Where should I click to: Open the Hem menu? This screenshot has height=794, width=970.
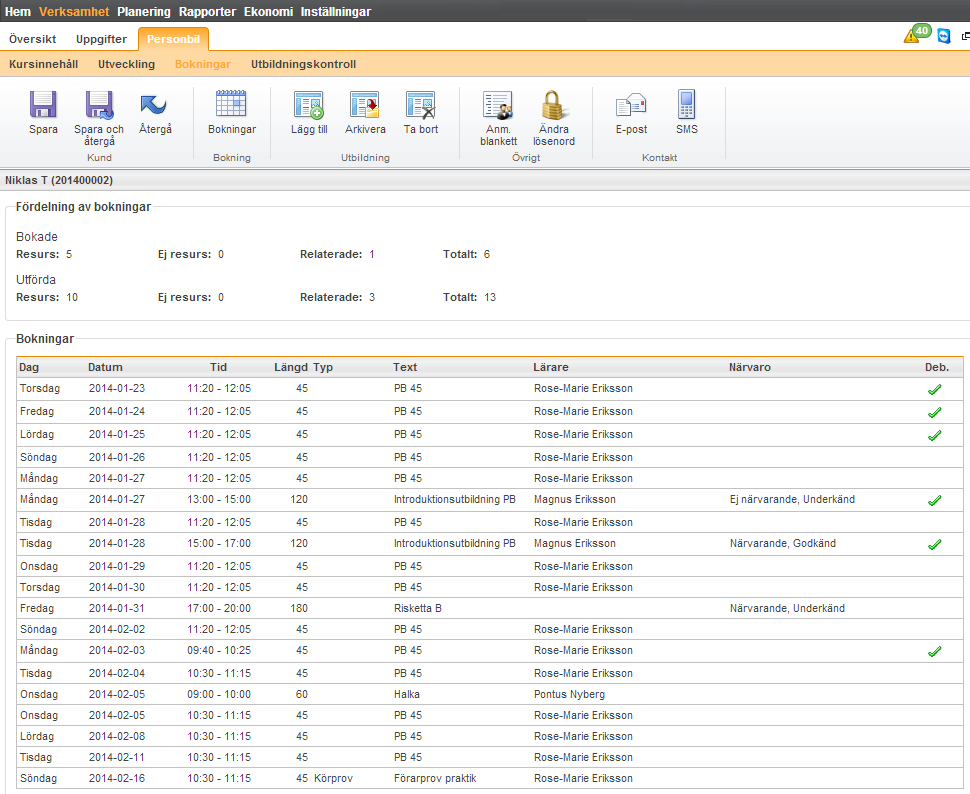pyautogui.click(x=18, y=12)
